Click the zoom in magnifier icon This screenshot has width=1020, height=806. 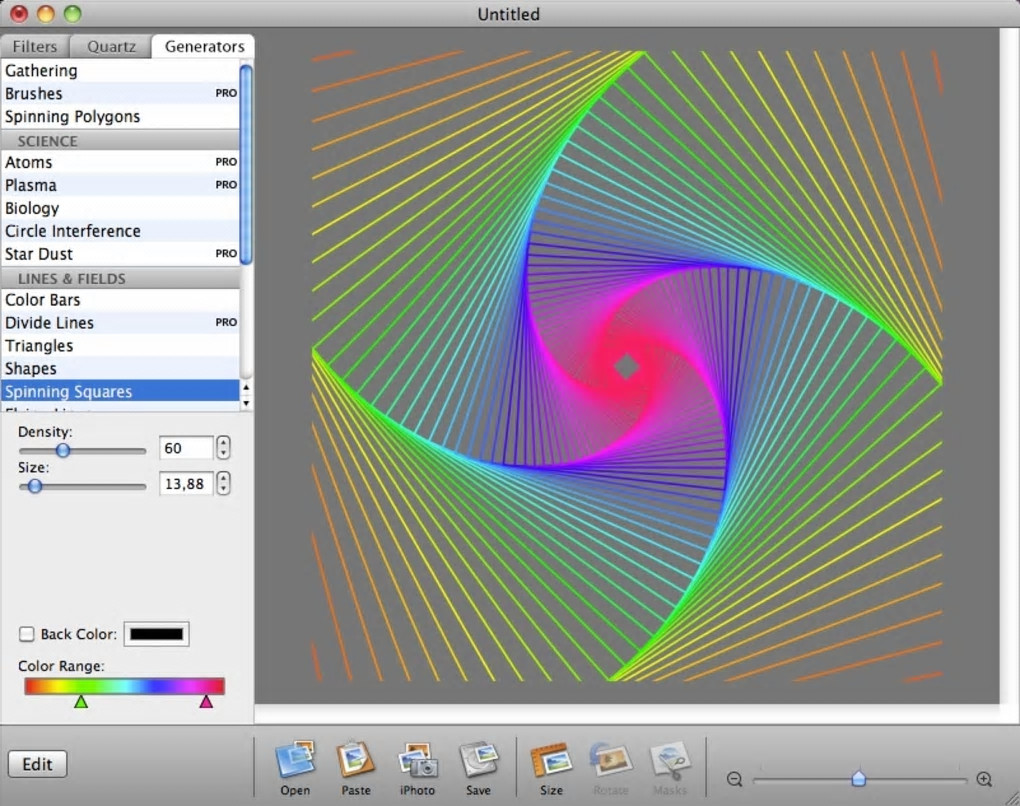[984, 780]
